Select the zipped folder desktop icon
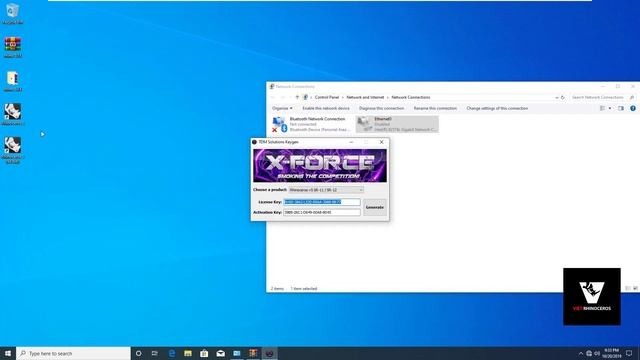This screenshot has height=360, width=640. 13,81
